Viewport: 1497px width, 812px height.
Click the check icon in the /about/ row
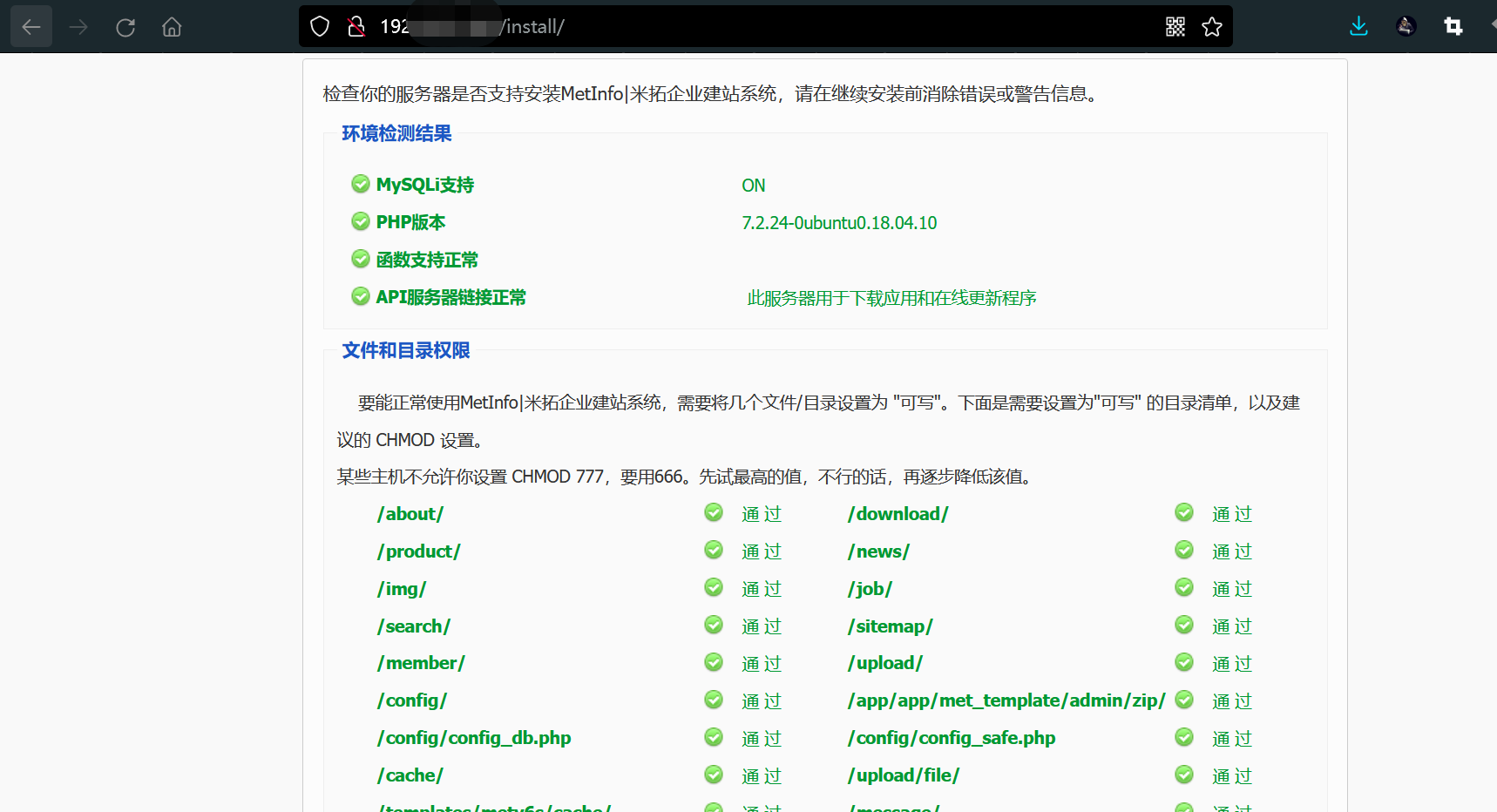pyautogui.click(x=714, y=512)
